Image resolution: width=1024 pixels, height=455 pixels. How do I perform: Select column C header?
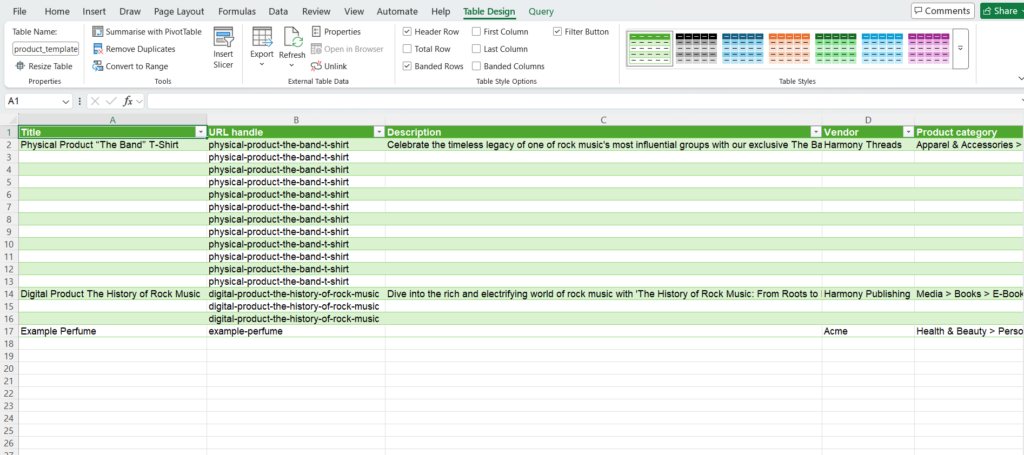(603, 119)
